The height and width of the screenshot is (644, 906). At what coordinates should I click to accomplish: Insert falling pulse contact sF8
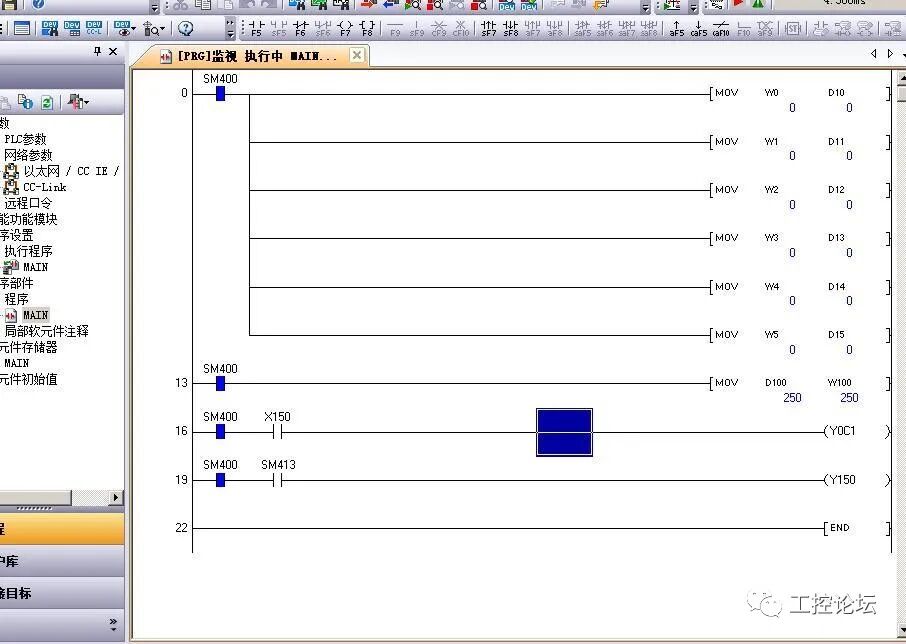pos(511,28)
